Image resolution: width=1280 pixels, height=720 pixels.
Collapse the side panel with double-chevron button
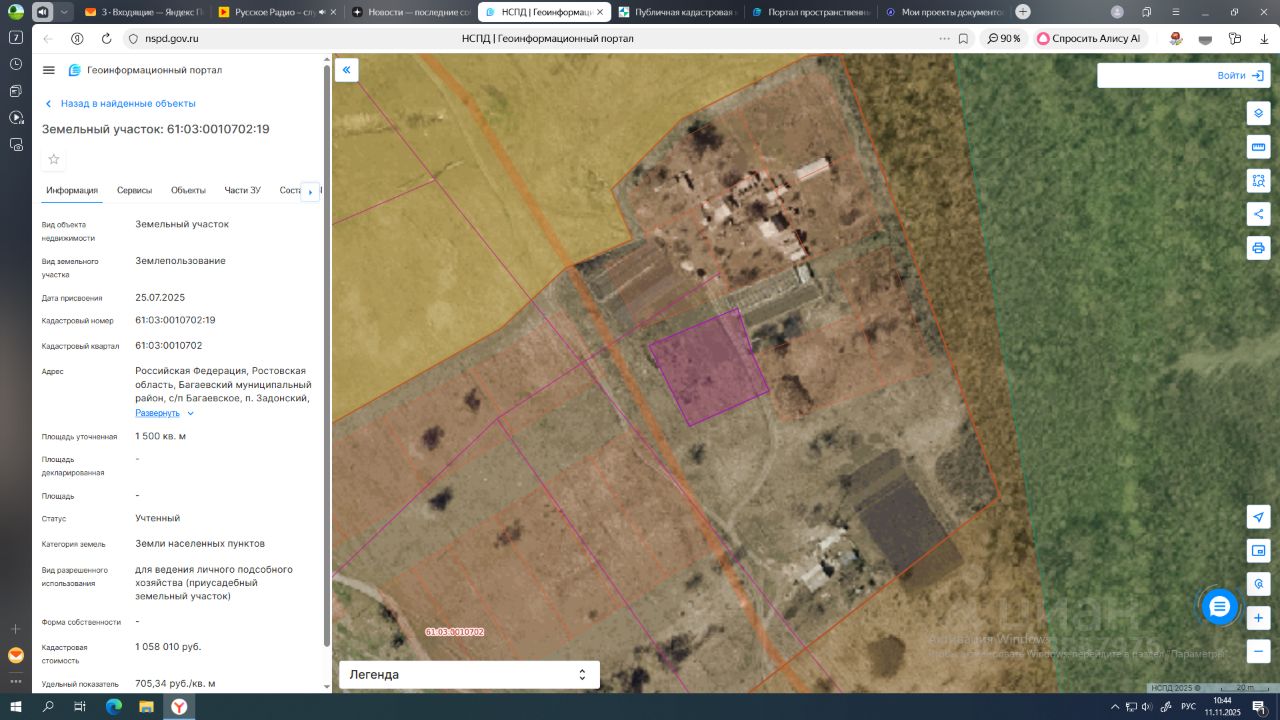(x=346, y=70)
